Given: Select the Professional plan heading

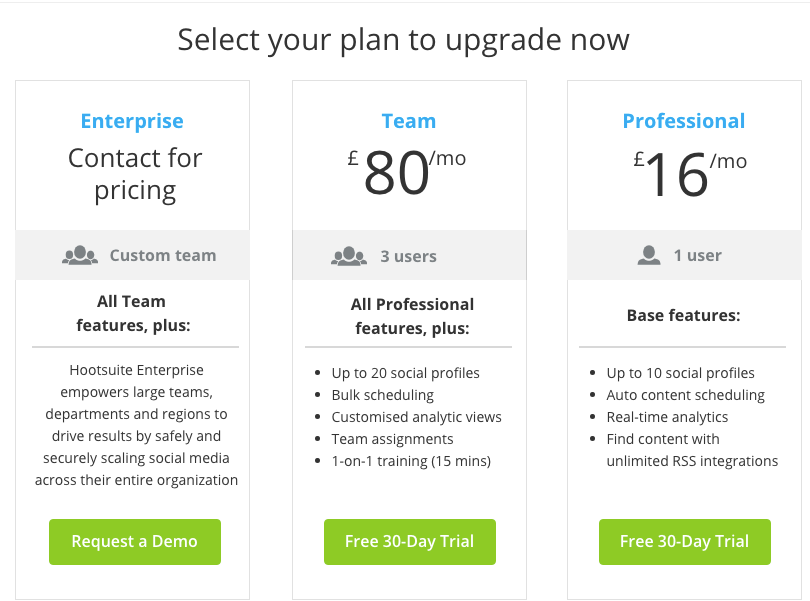Looking at the screenshot, I should pos(684,120).
